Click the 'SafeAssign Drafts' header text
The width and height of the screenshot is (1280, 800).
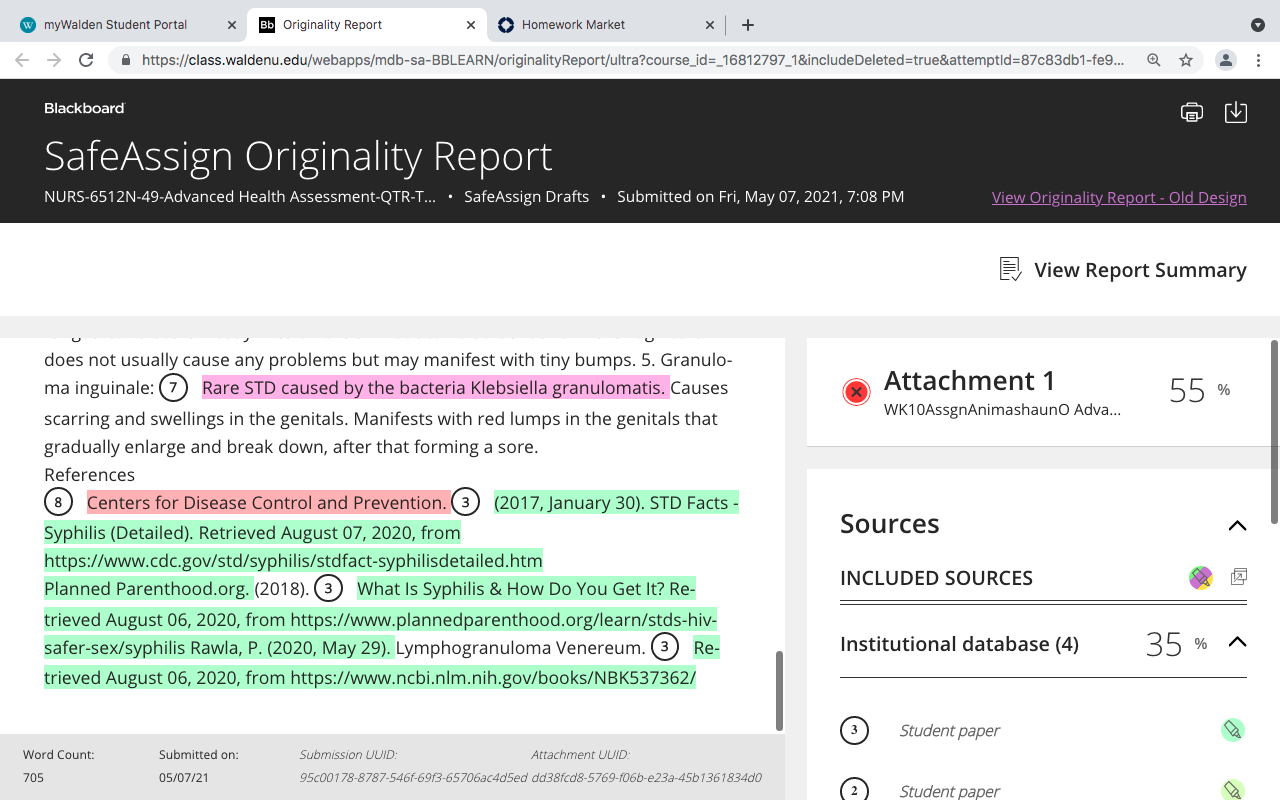[x=526, y=197]
